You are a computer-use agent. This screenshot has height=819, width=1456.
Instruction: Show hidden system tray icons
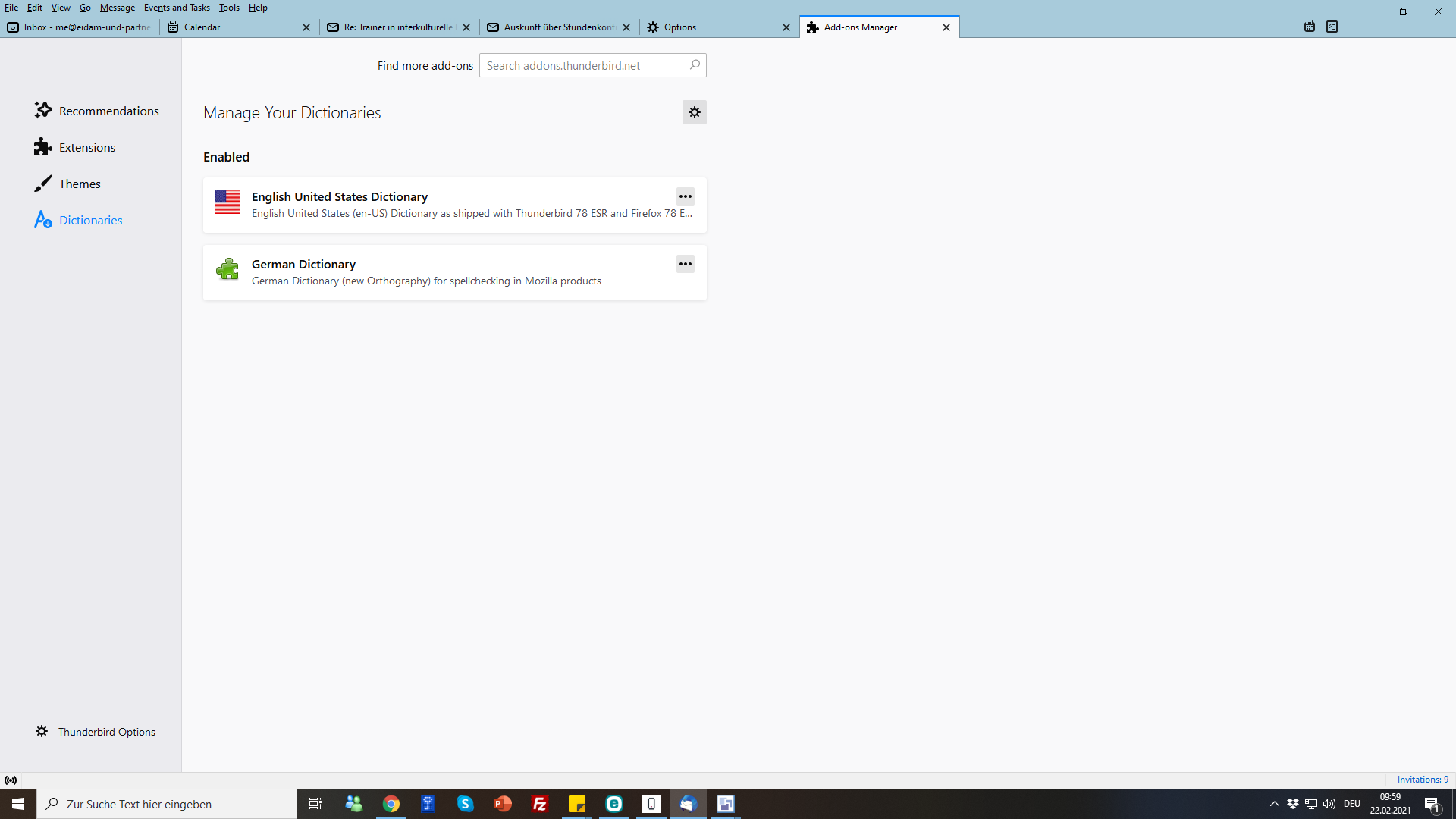click(1275, 804)
